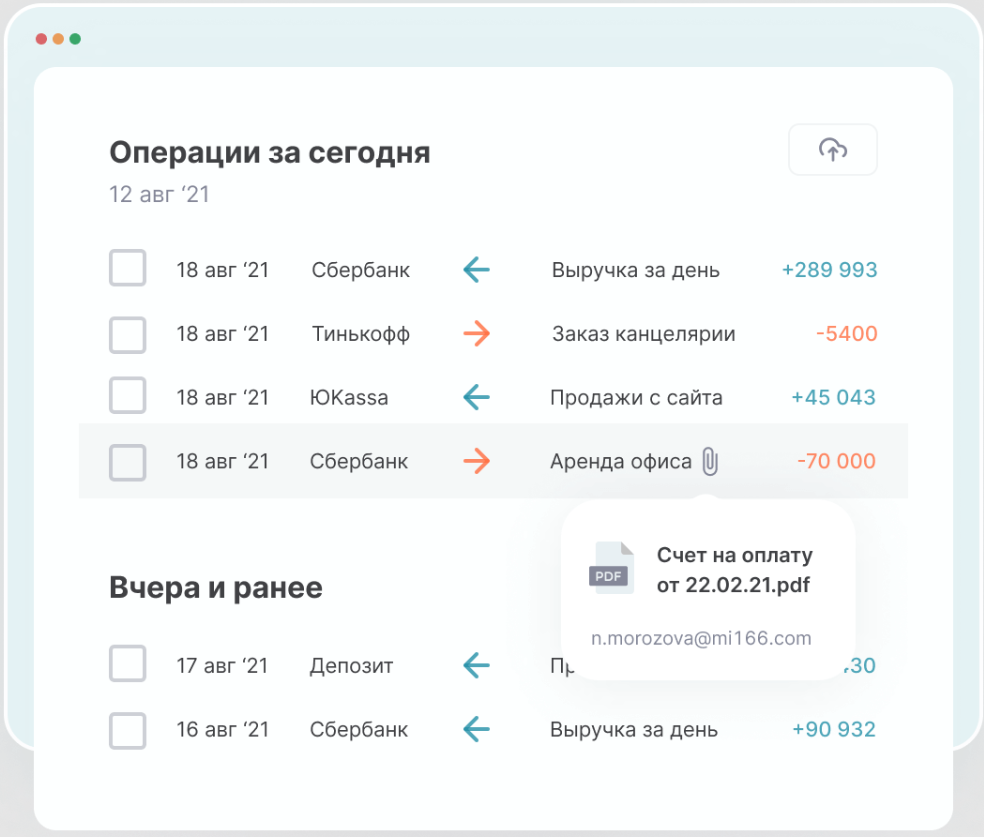Image resolution: width=984 pixels, height=837 pixels.
Task: Click the Операции за сегодня heading
Action: (x=270, y=153)
